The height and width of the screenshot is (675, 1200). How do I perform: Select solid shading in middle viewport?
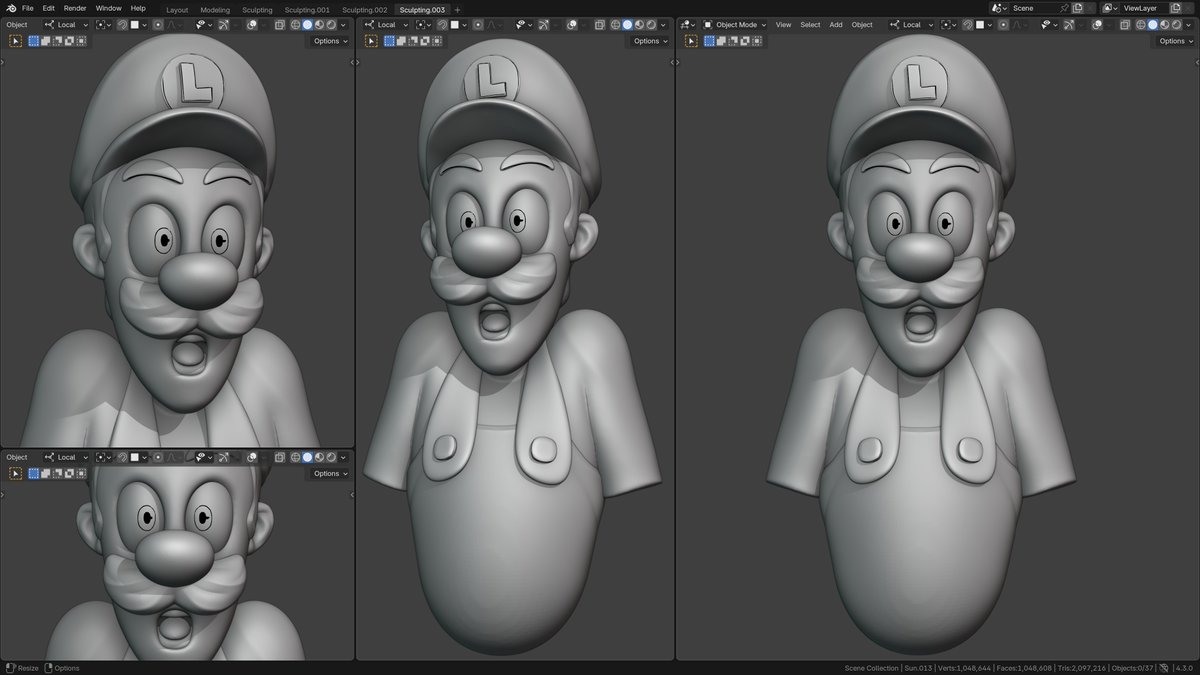point(627,25)
